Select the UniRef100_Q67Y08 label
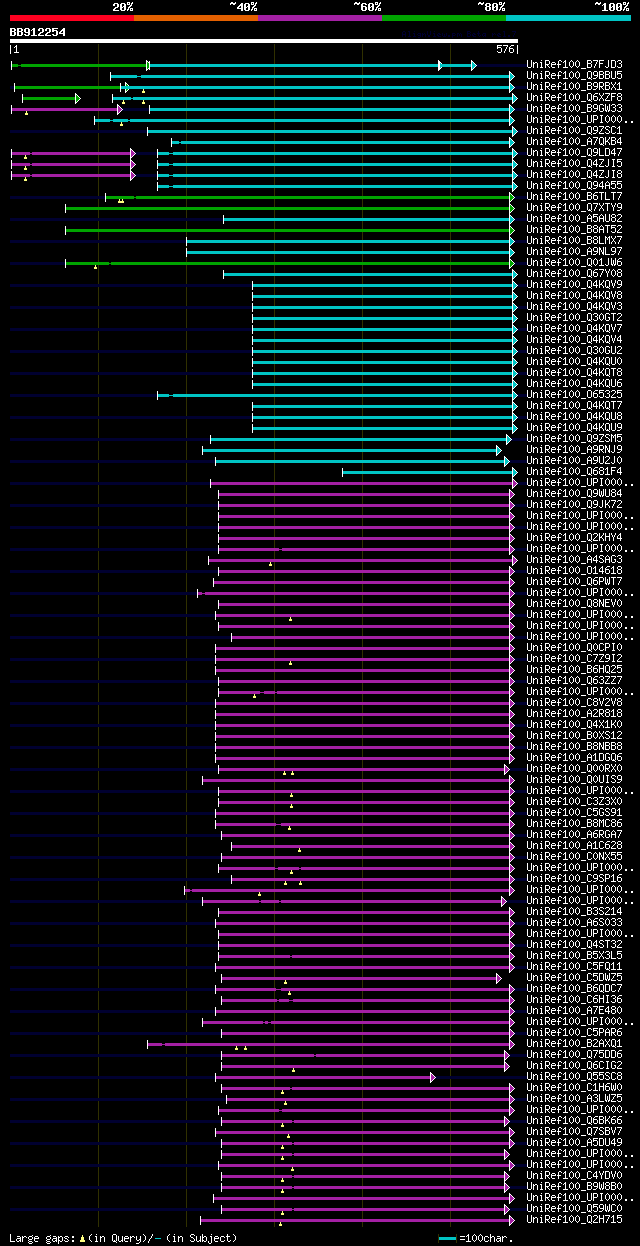This screenshot has height=1246, width=640. (574, 273)
